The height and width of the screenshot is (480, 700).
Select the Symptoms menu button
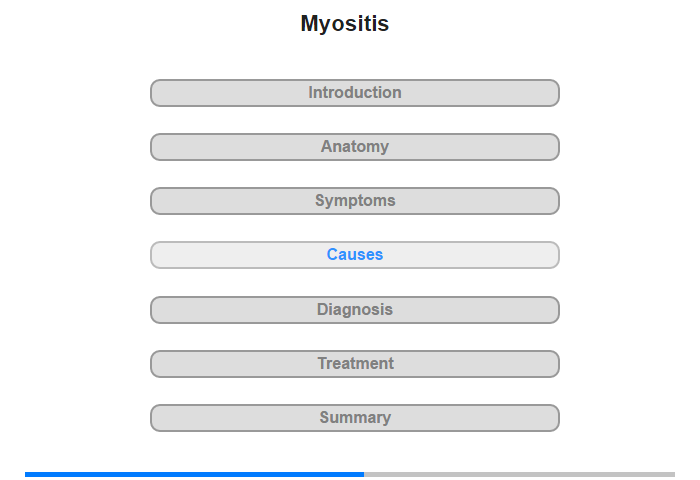[355, 201]
